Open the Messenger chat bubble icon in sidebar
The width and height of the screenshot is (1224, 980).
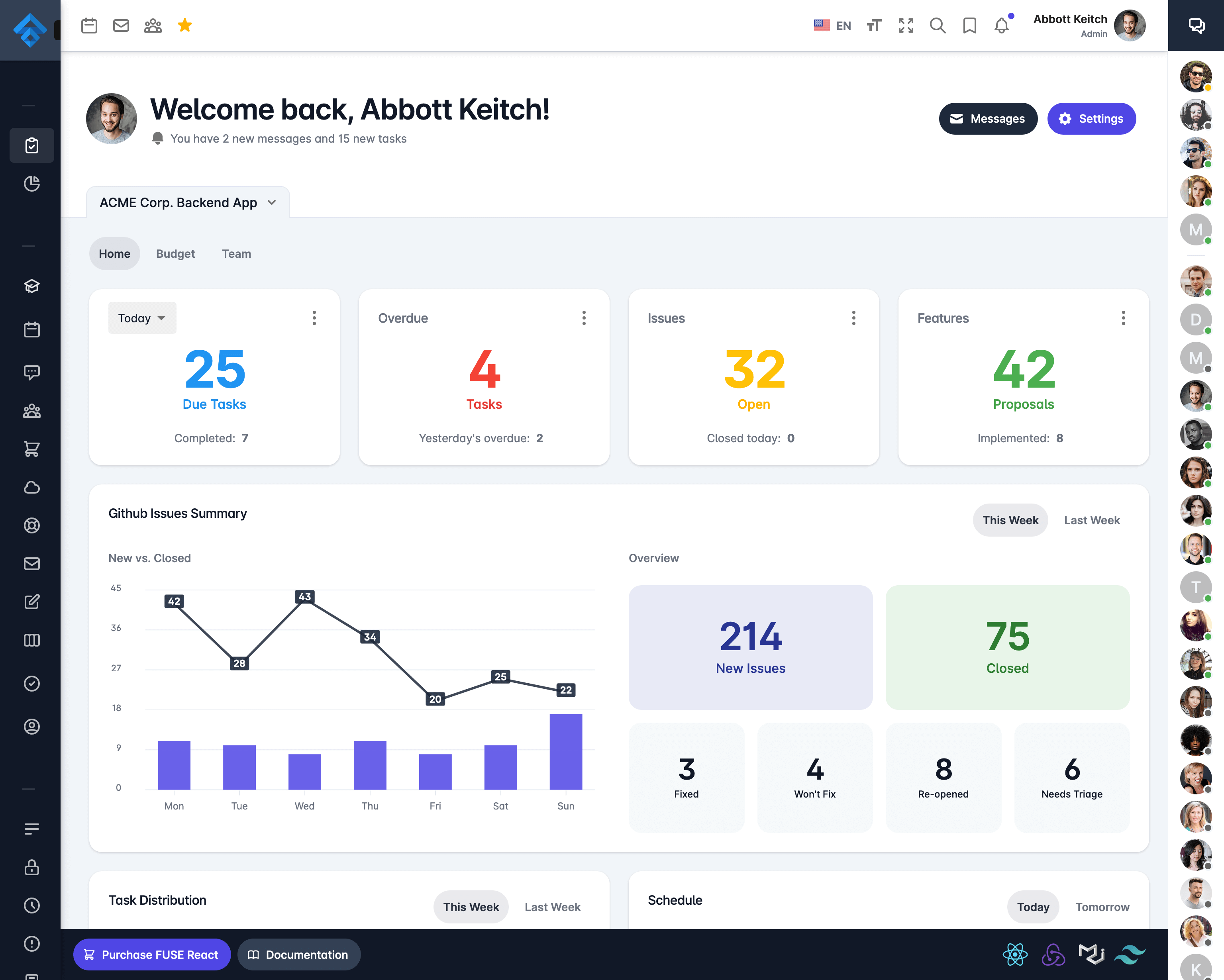(x=32, y=372)
